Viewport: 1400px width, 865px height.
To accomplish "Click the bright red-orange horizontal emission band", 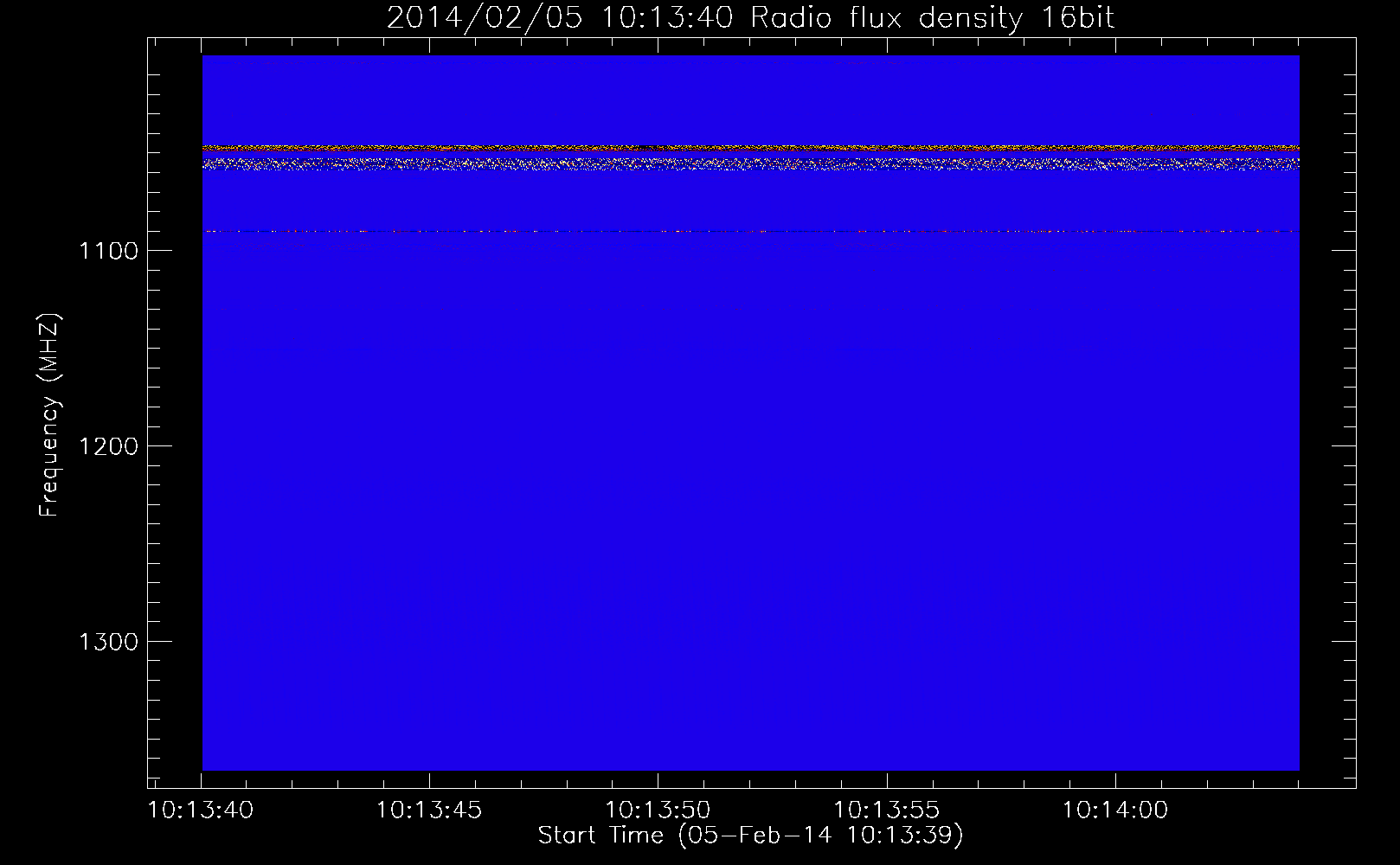I will coord(750,149).
